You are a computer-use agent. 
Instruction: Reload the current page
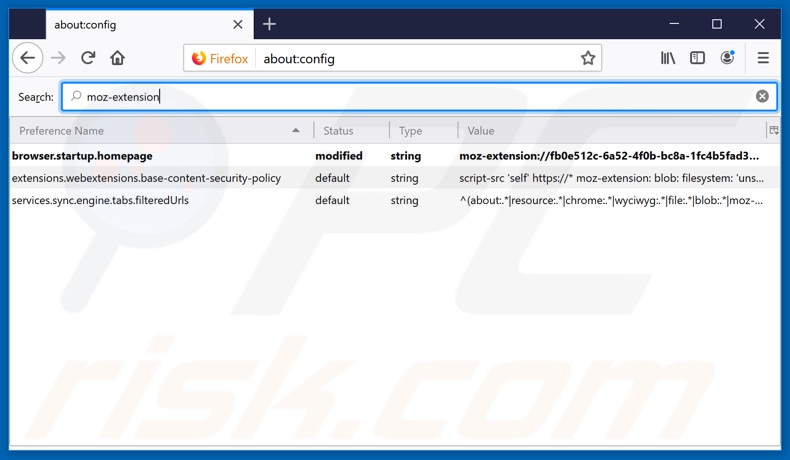pos(88,58)
